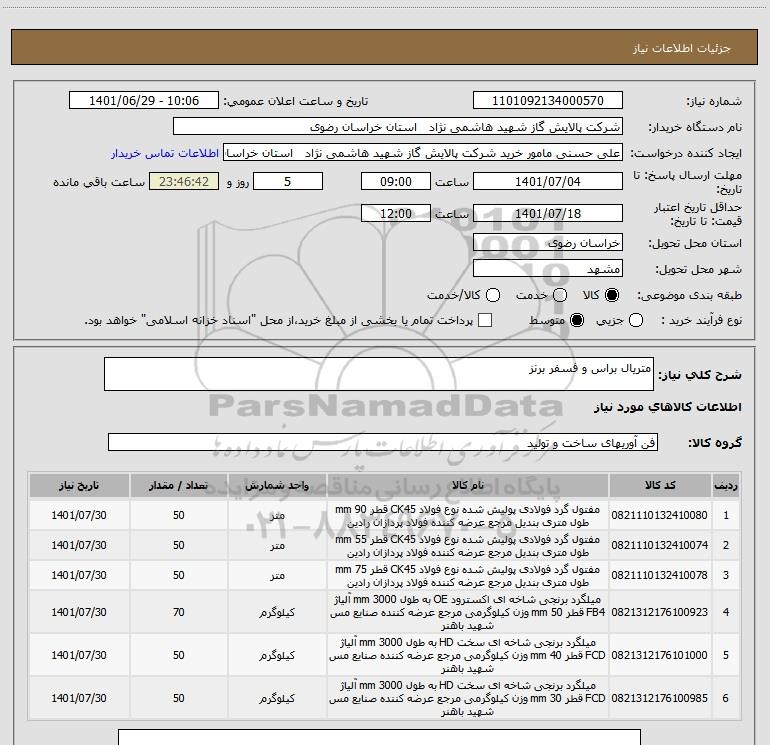Click the FCD 30 mm brass rod item name
This screenshot has height=745, width=770.
(468, 698)
